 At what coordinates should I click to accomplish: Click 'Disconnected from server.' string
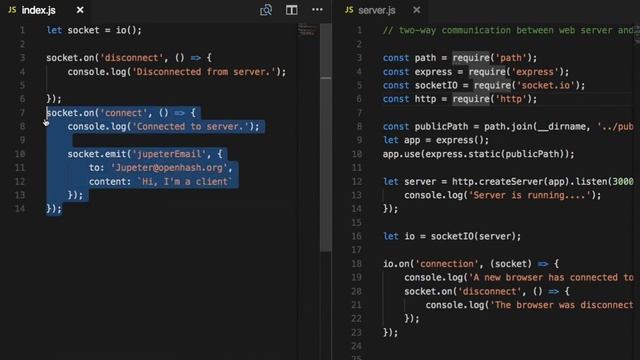pos(204,72)
